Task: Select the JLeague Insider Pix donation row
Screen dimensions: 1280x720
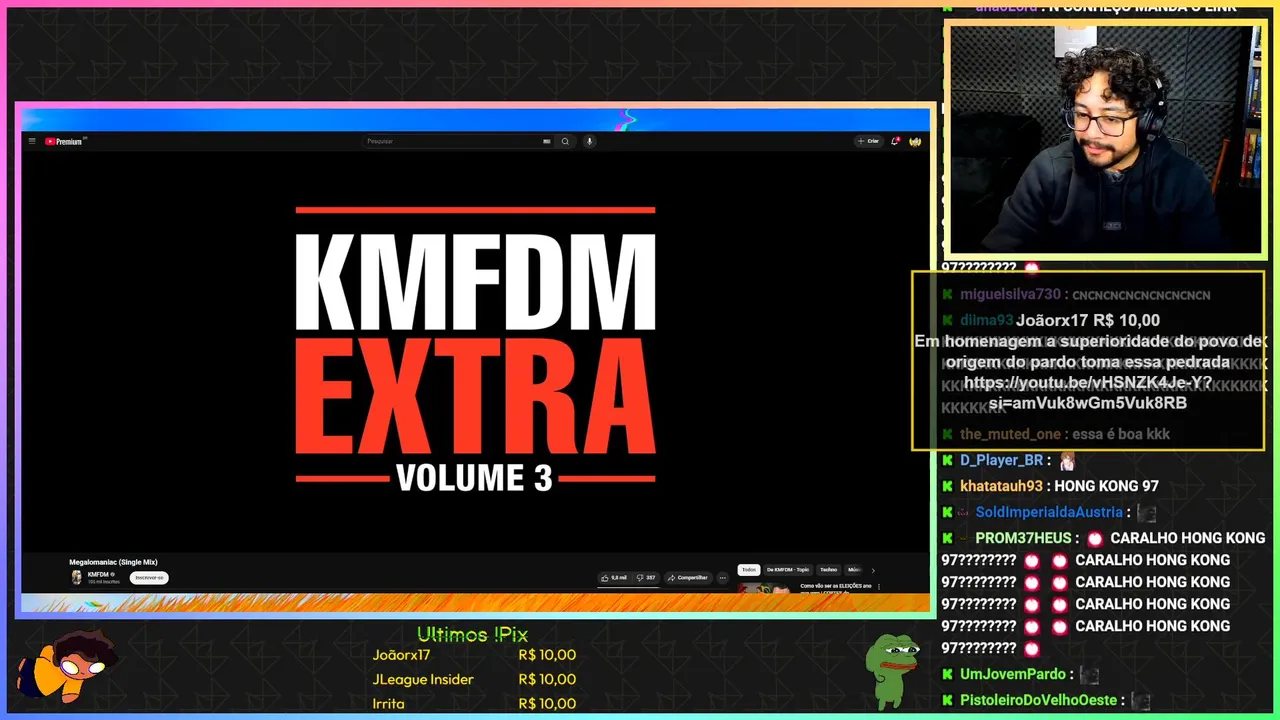Action: pyautogui.click(x=474, y=679)
